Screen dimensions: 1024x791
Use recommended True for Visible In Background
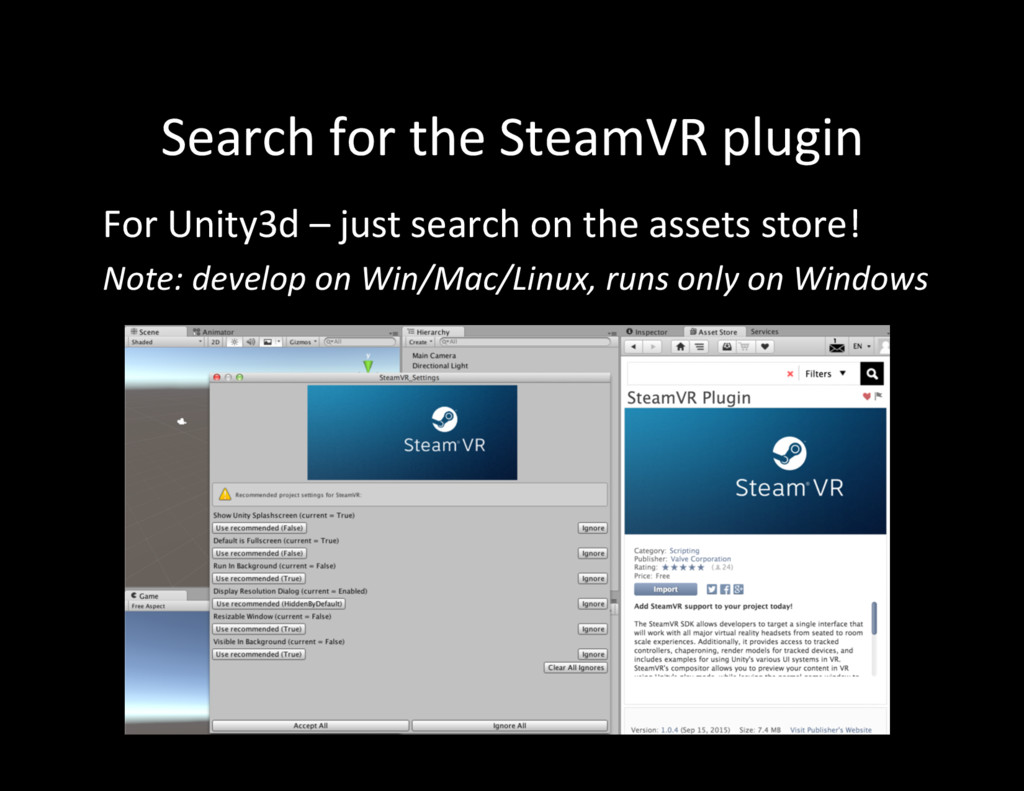(x=259, y=654)
